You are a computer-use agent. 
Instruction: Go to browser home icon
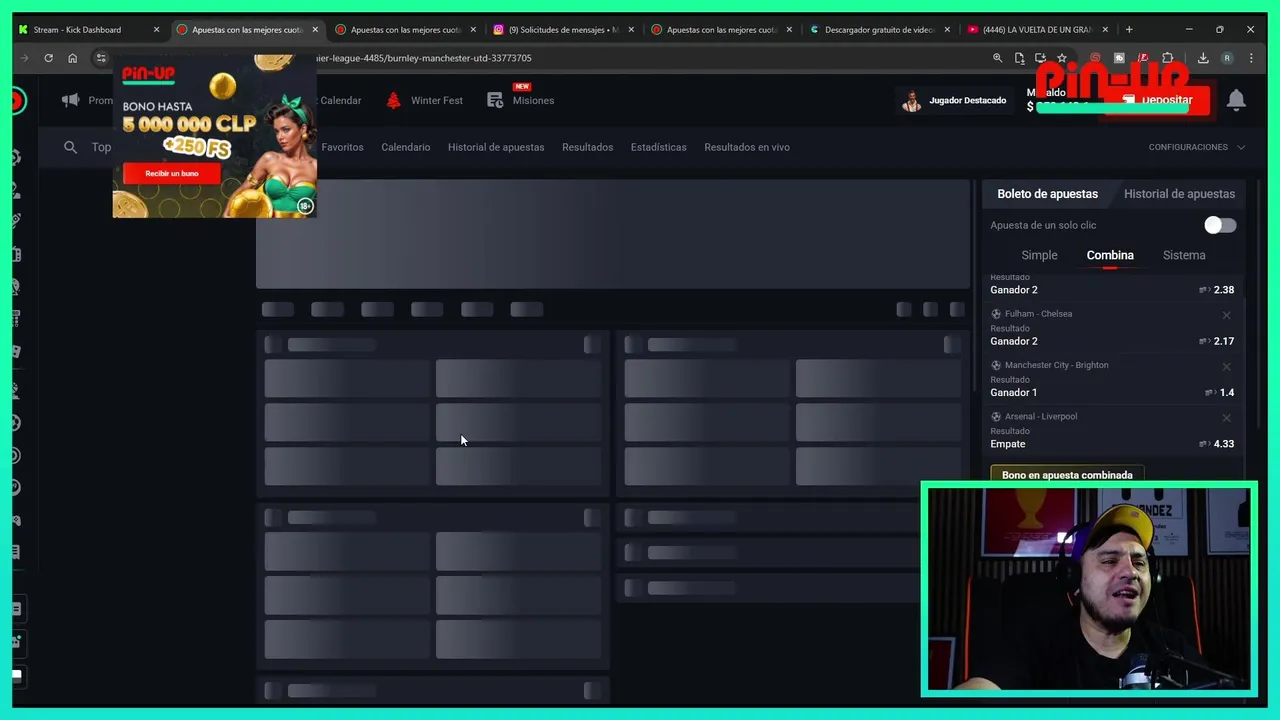click(72, 58)
